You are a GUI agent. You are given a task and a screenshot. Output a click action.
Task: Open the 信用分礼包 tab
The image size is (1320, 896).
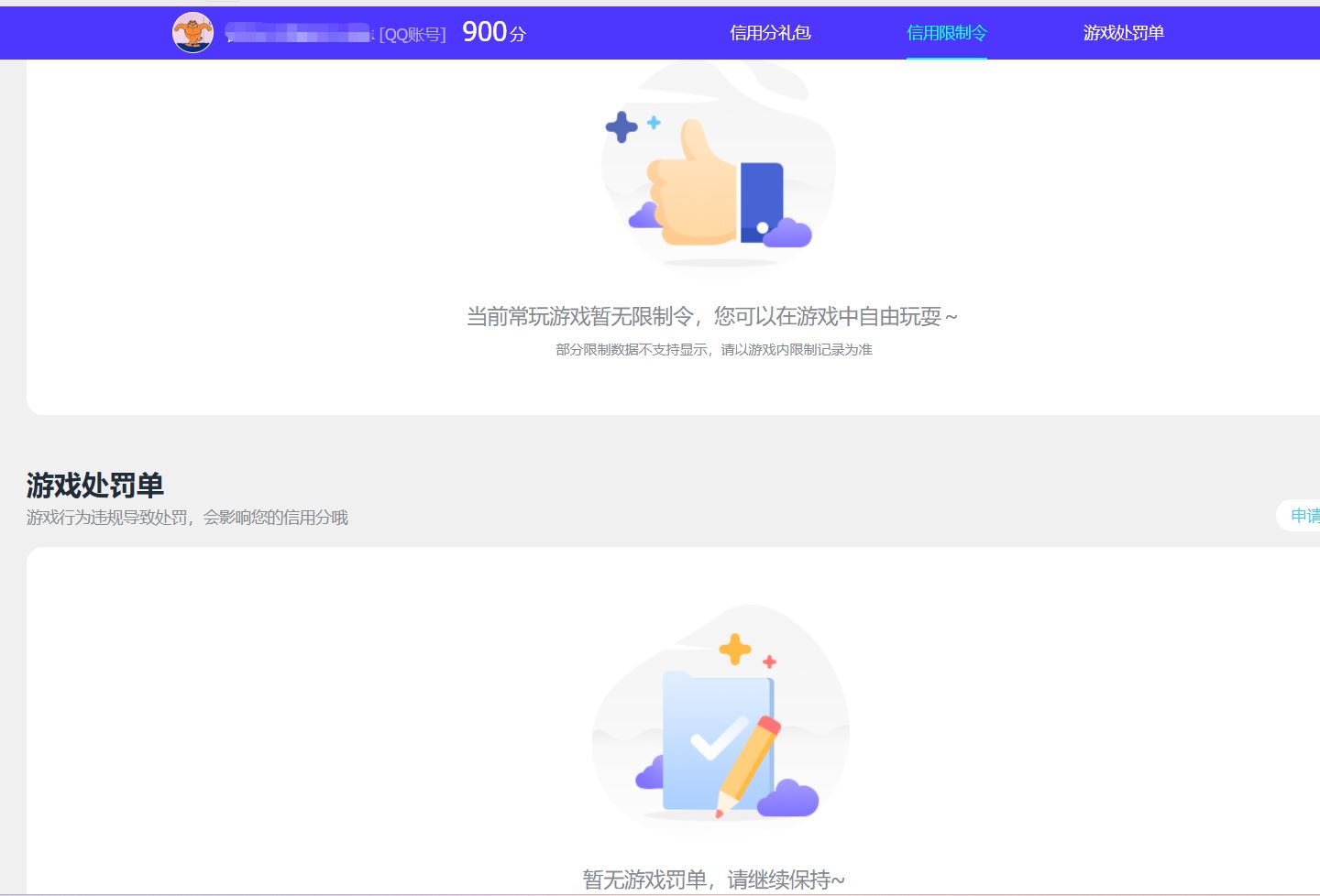(770, 33)
